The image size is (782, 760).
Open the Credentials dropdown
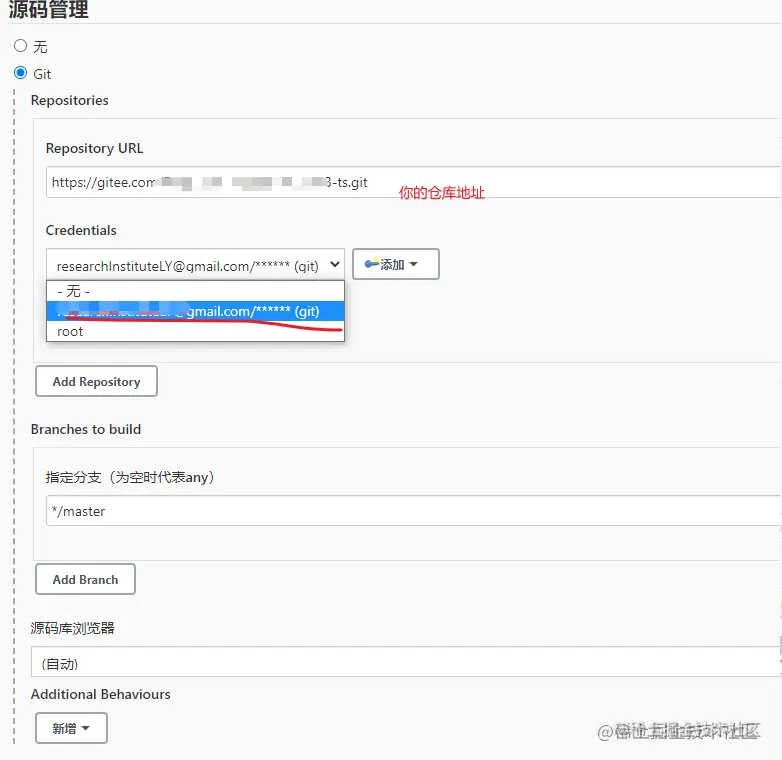[x=195, y=265]
